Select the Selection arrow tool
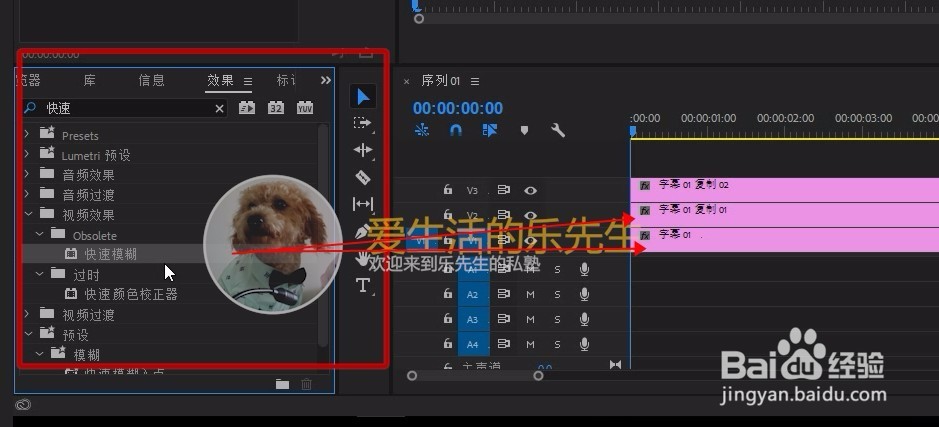Viewport: 939px width, 427px height. pyautogui.click(x=363, y=96)
